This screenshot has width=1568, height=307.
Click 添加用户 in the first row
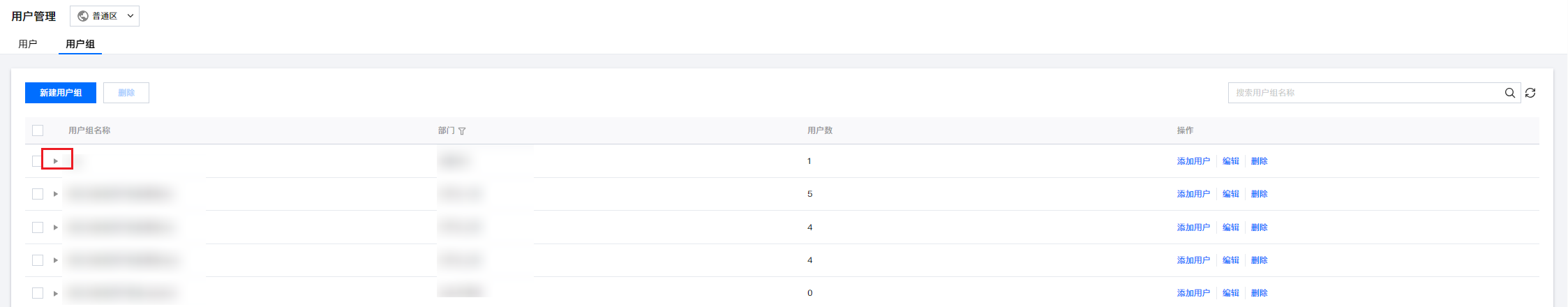coord(1193,161)
